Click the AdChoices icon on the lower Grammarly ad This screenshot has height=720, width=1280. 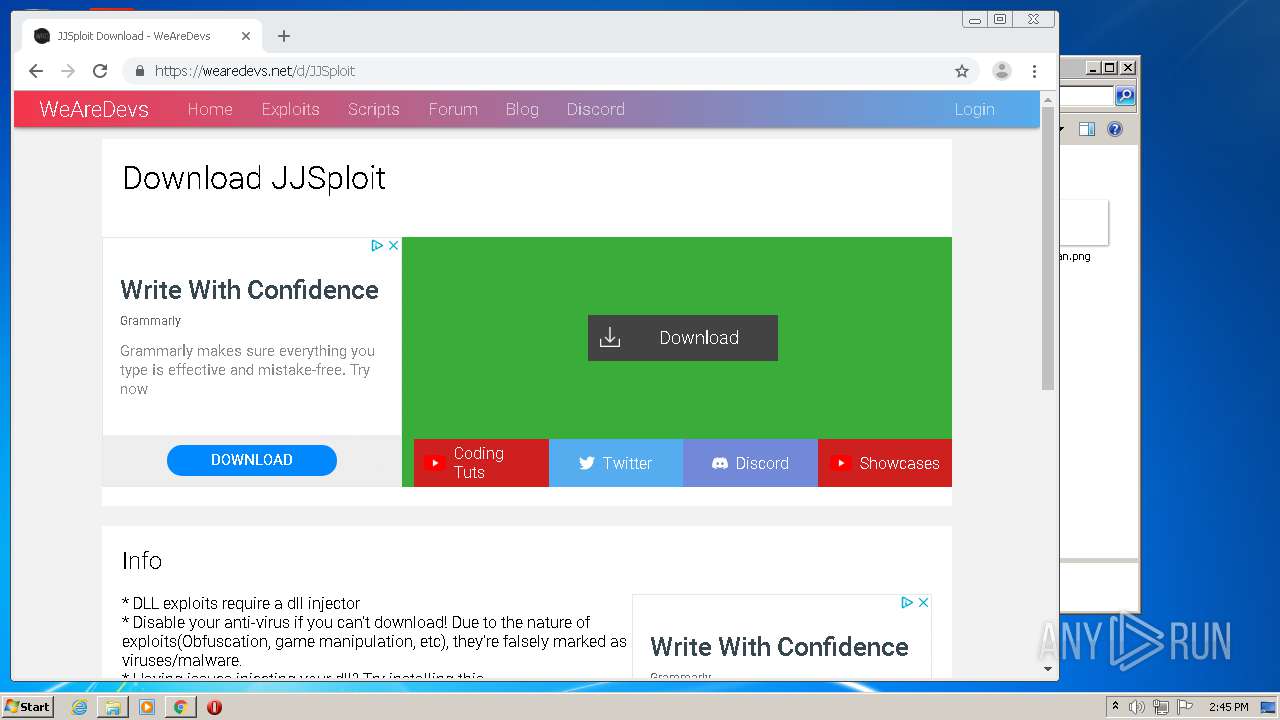[907, 602]
